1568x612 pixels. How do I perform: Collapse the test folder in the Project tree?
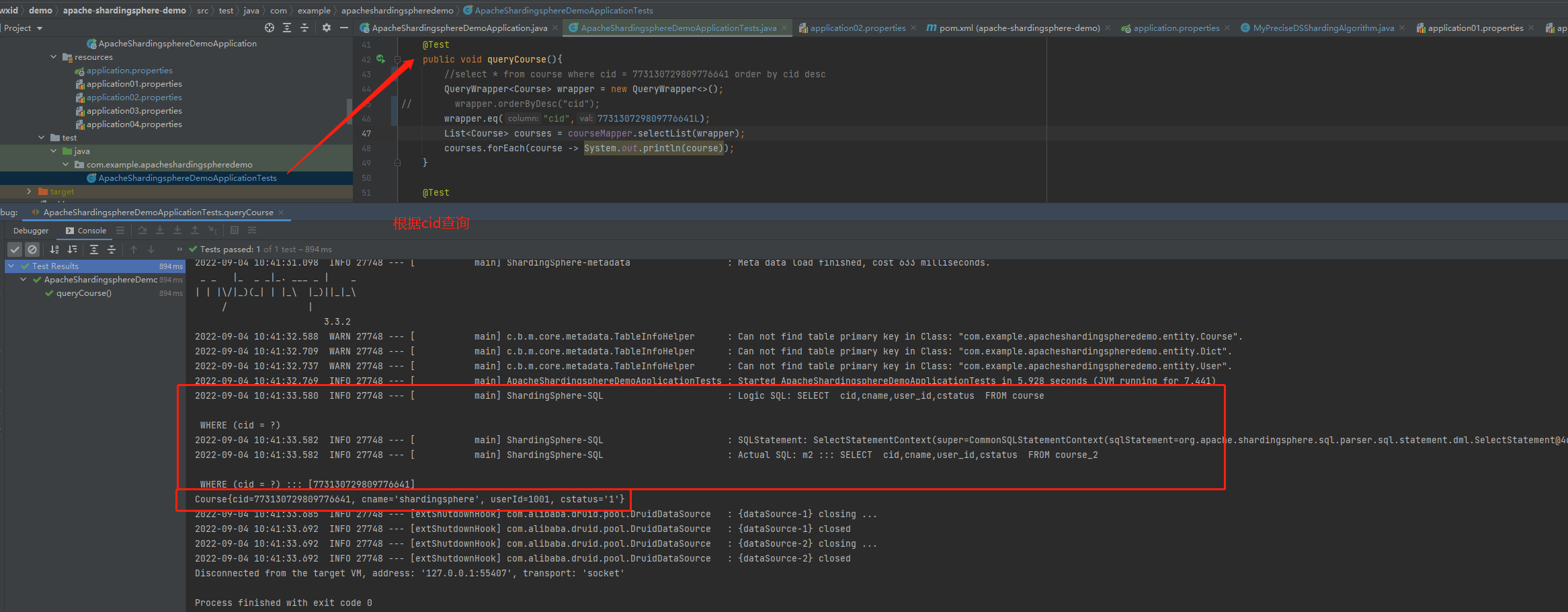(x=42, y=138)
